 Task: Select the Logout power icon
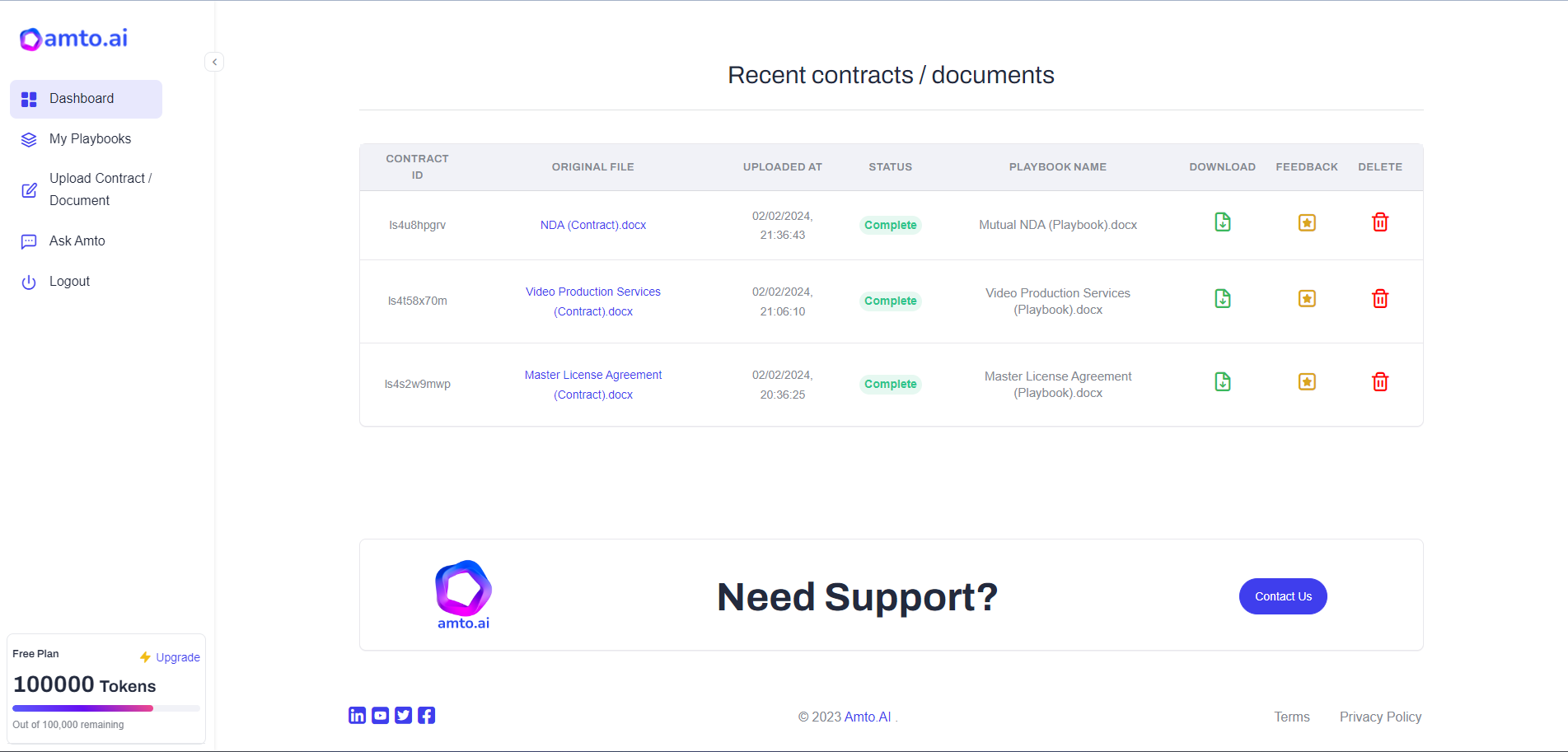(x=29, y=282)
